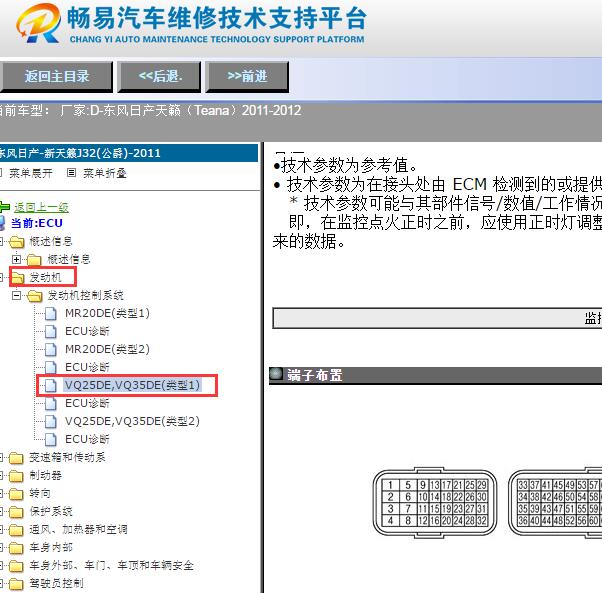Click the page icon beside MR20DE(类型1)
Image resolution: width=602 pixels, height=593 pixels.
click(51, 314)
